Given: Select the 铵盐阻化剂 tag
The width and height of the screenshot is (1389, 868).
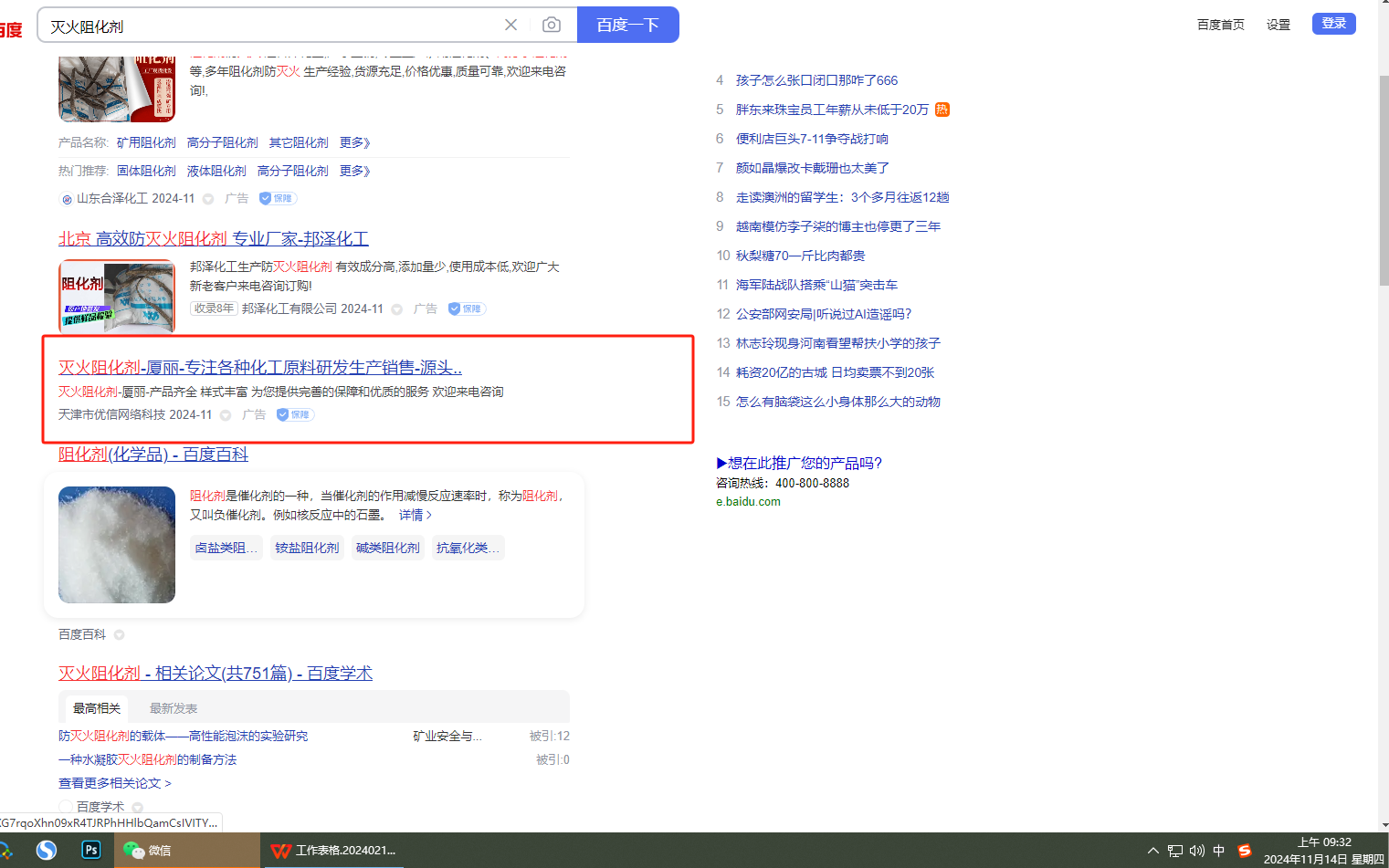Looking at the screenshot, I should (x=307, y=548).
